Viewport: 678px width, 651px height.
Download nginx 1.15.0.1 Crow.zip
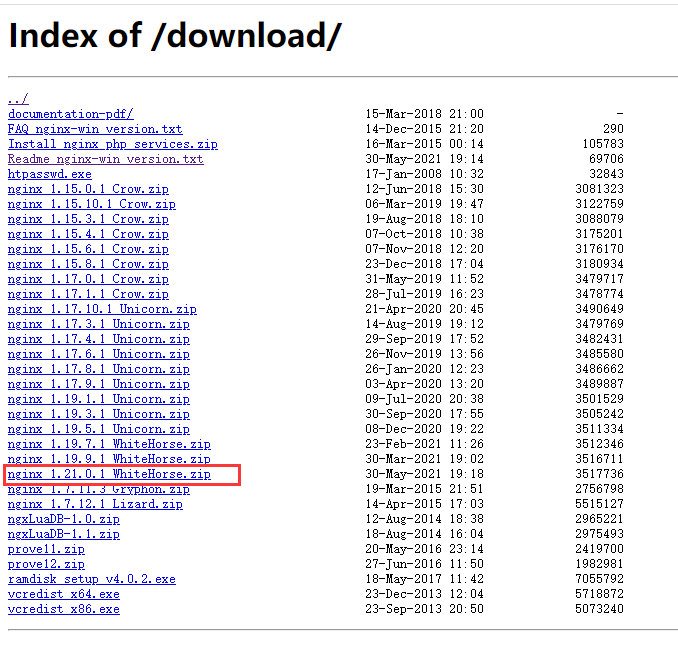[x=88, y=189]
